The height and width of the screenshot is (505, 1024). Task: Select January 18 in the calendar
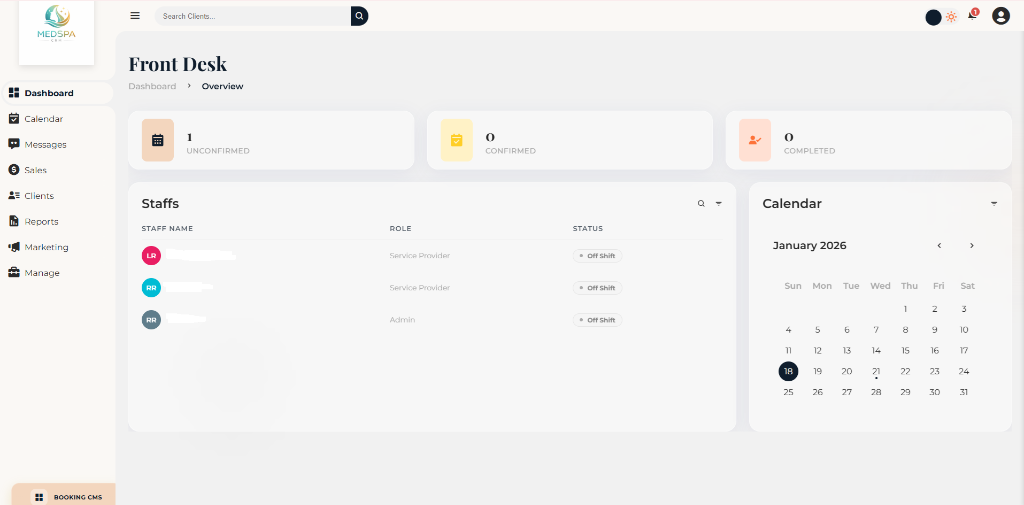pos(788,371)
